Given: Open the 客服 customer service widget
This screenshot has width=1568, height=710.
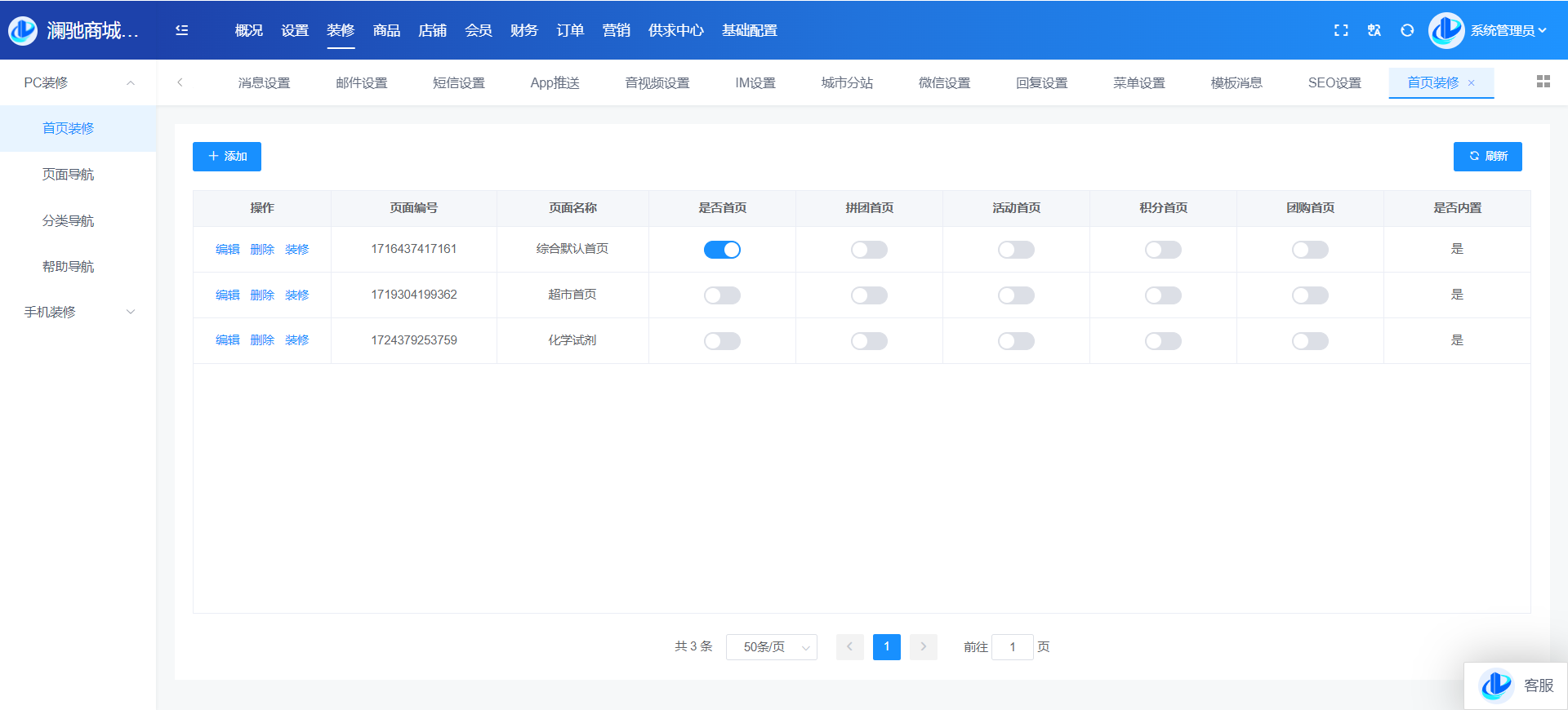Looking at the screenshot, I should pos(1516,686).
